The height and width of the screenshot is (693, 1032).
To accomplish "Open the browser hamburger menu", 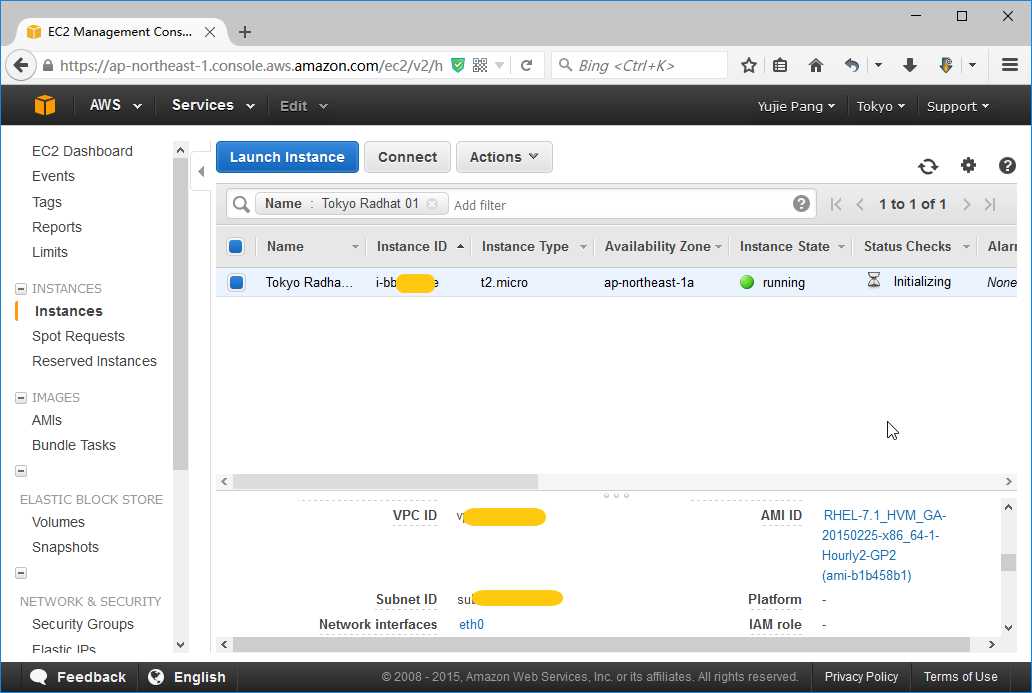I will coord(1010,65).
